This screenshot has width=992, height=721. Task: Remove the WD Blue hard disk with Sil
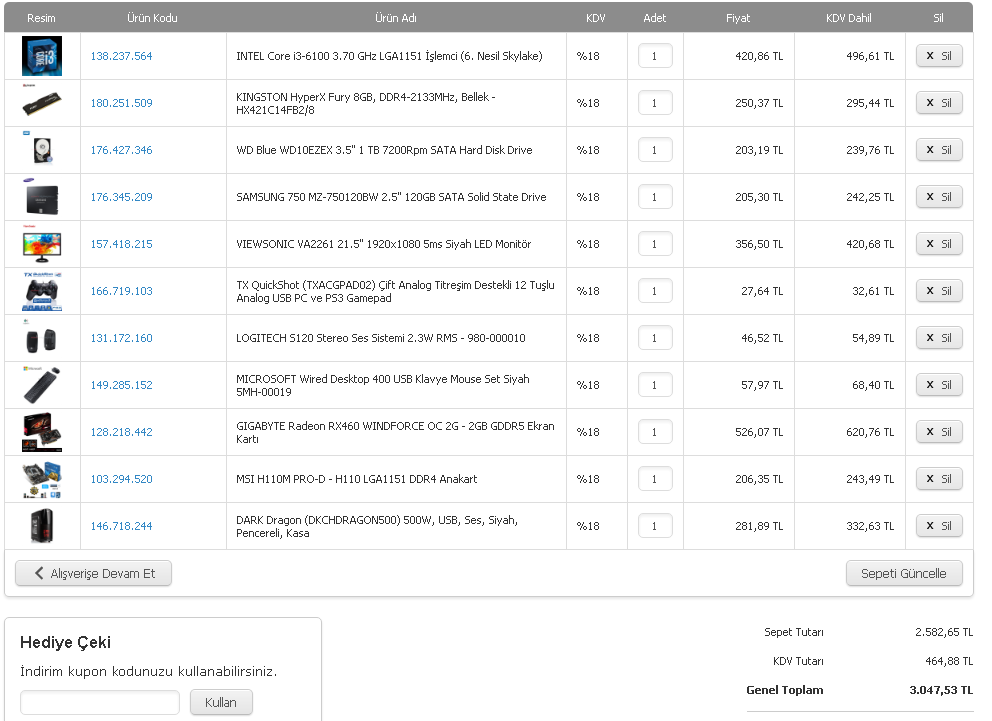pos(939,150)
